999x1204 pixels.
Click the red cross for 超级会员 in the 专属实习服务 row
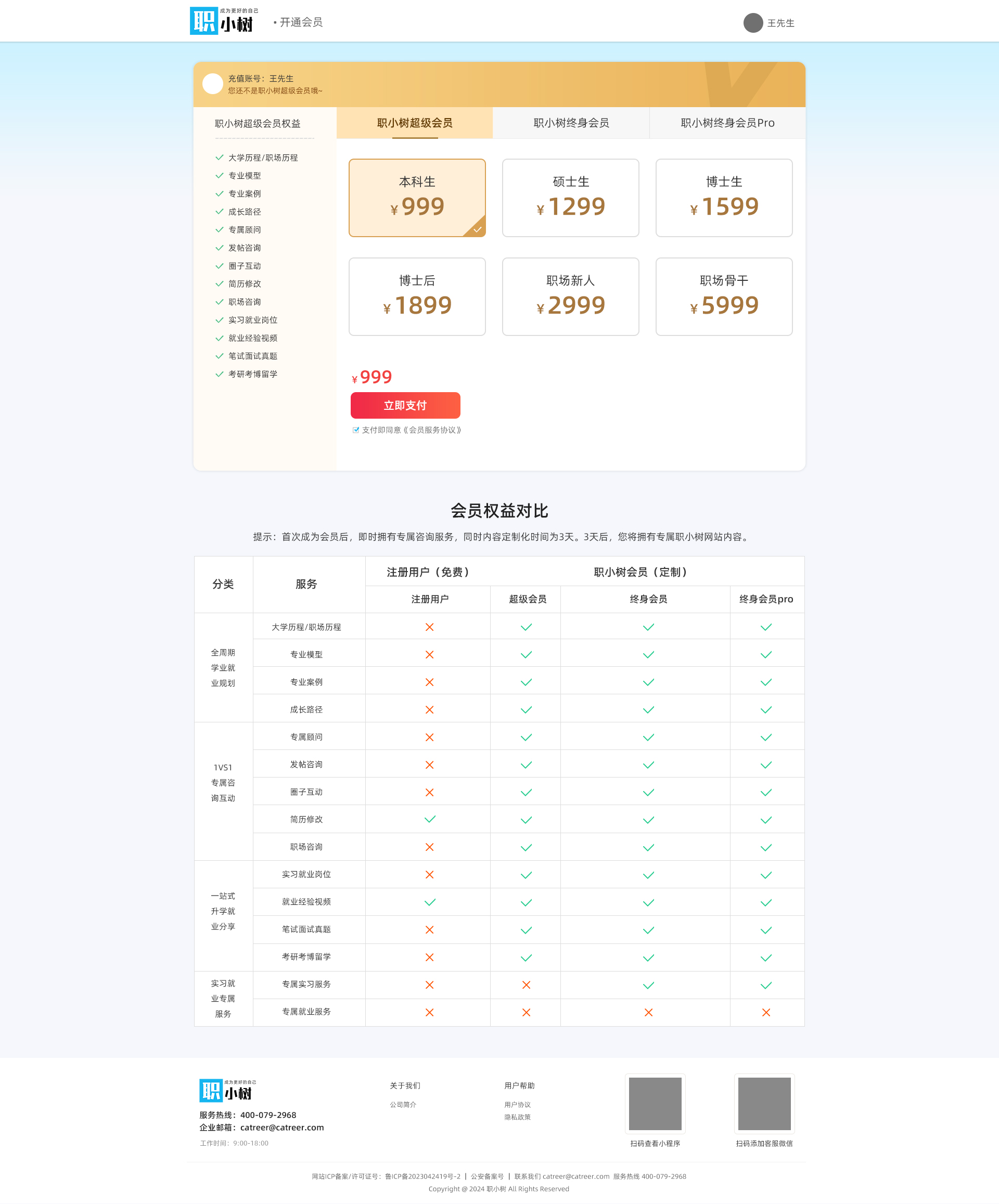click(527, 985)
